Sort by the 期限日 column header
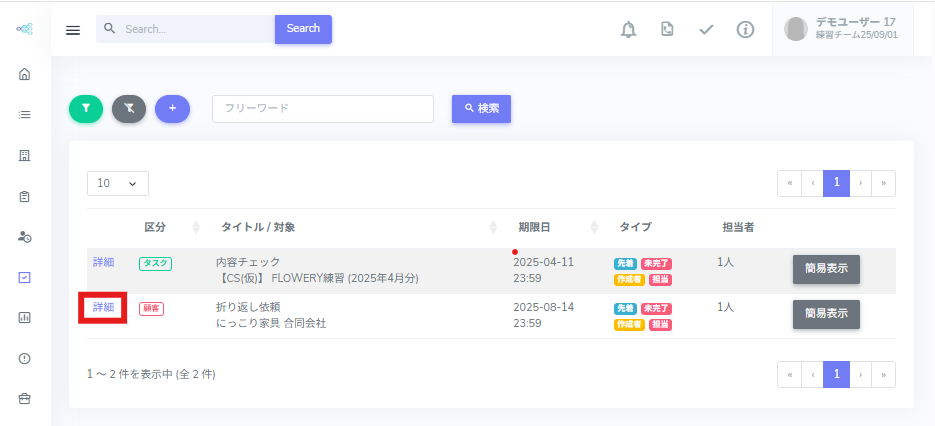The width and height of the screenshot is (935, 426). coord(534,227)
